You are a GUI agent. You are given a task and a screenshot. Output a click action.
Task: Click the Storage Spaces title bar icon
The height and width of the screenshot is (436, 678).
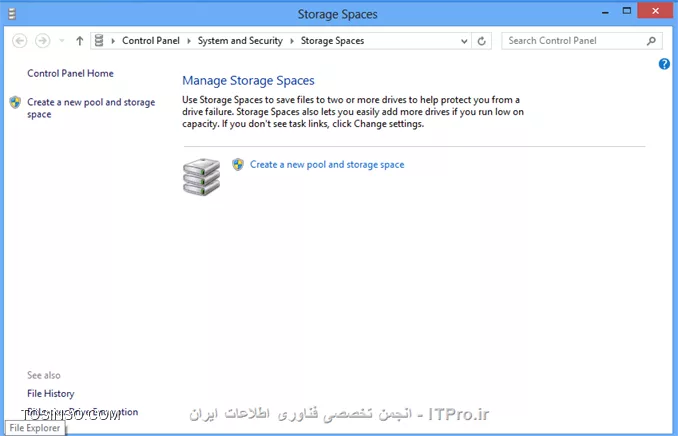coord(12,14)
